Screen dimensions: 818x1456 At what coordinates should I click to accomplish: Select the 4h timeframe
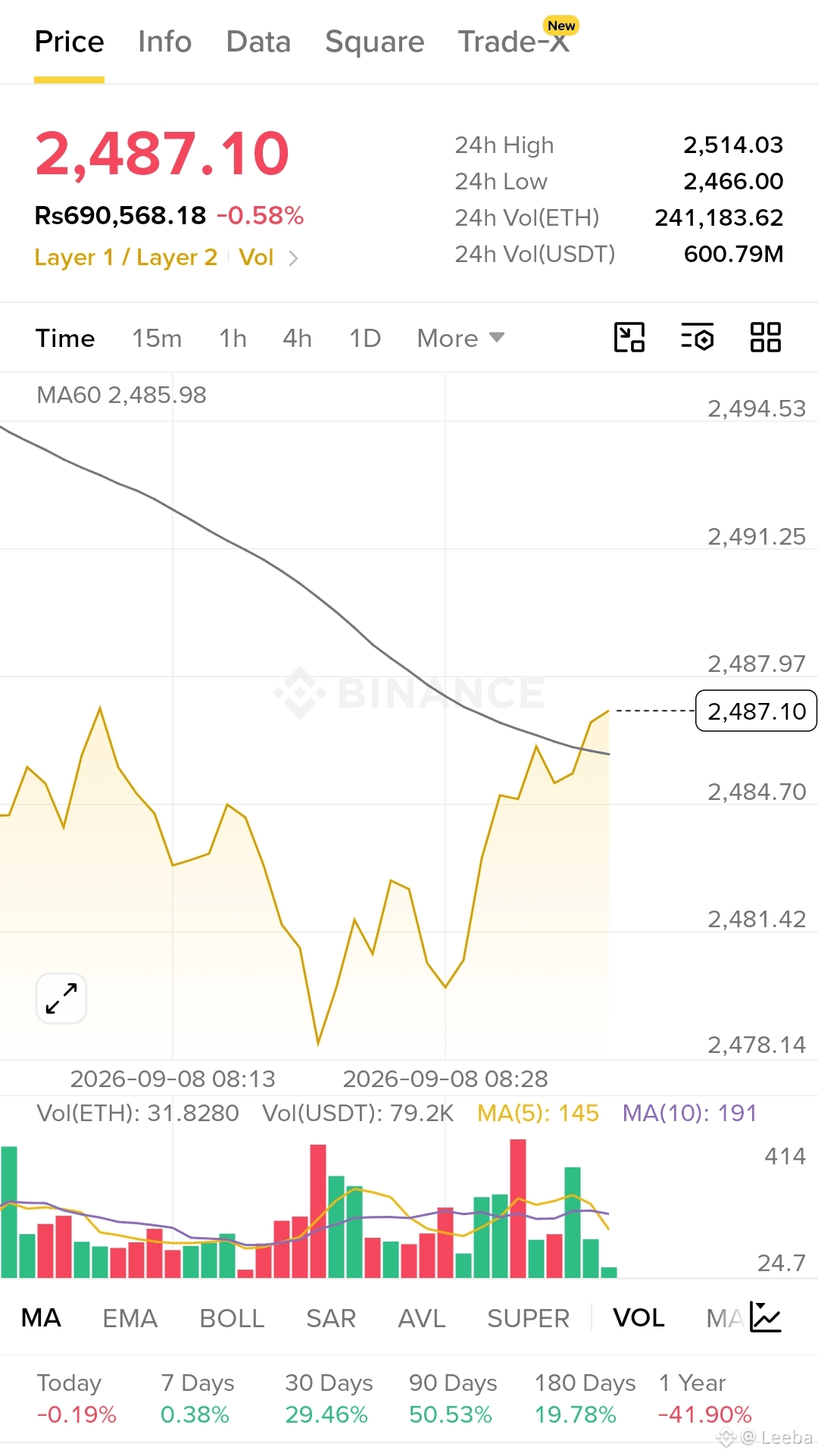[297, 338]
